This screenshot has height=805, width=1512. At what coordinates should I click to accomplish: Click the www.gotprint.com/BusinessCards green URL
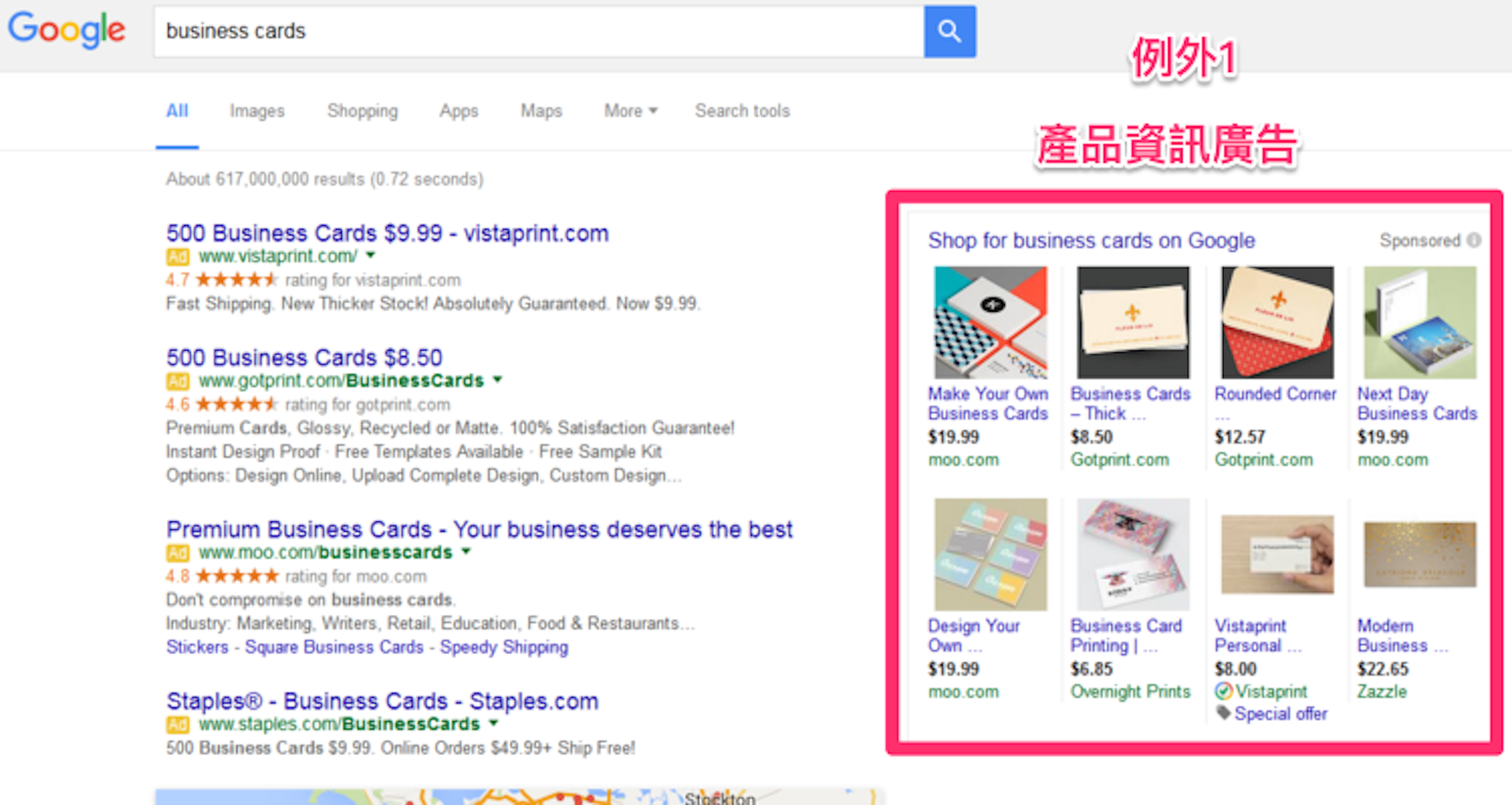click(x=341, y=381)
